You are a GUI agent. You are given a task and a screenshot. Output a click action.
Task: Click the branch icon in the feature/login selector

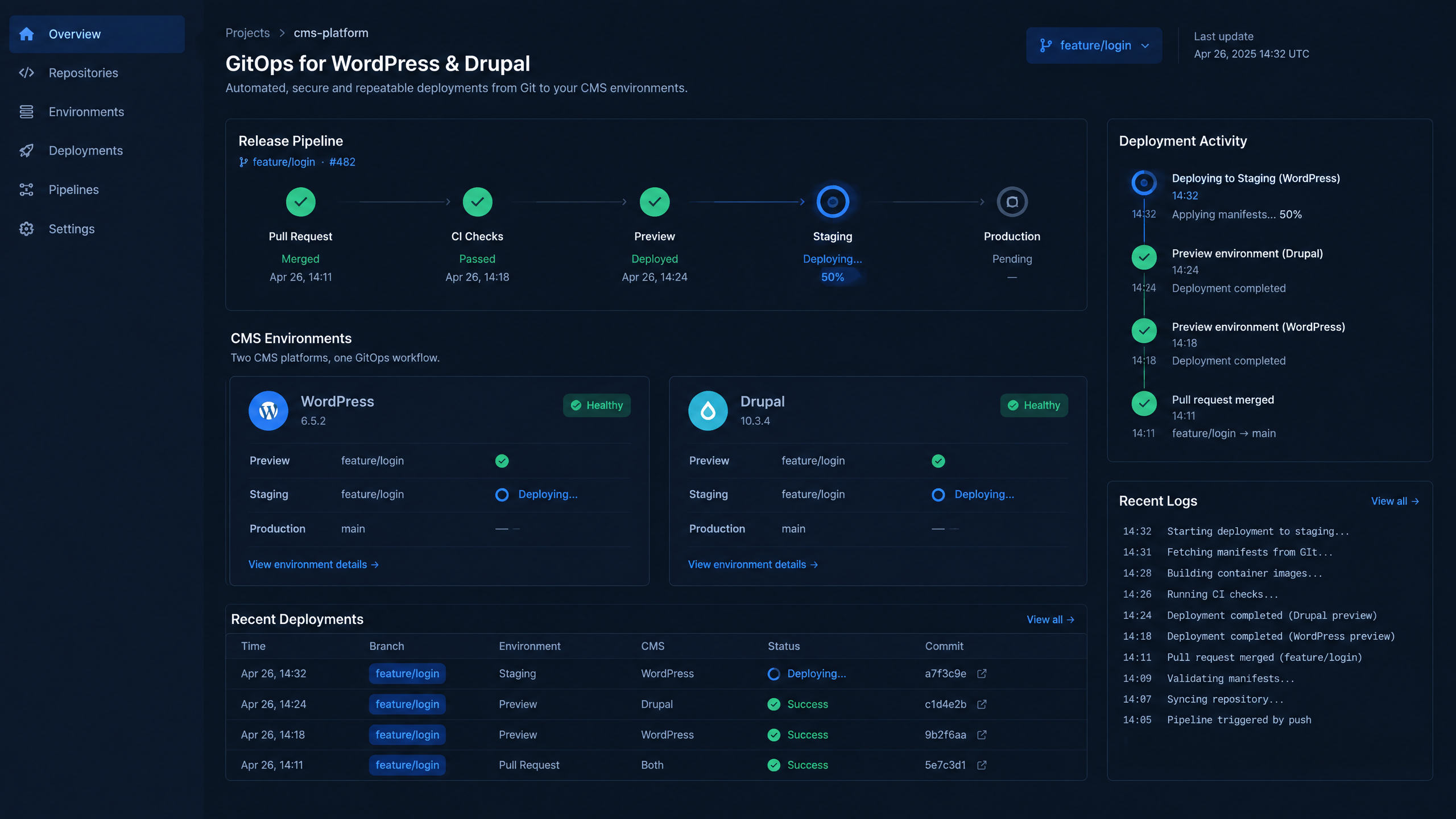(1045, 45)
